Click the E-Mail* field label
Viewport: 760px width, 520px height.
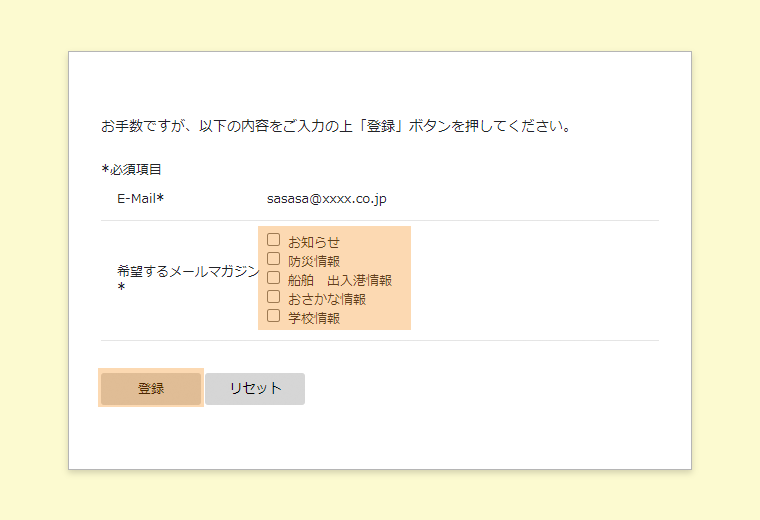[141, 198]
